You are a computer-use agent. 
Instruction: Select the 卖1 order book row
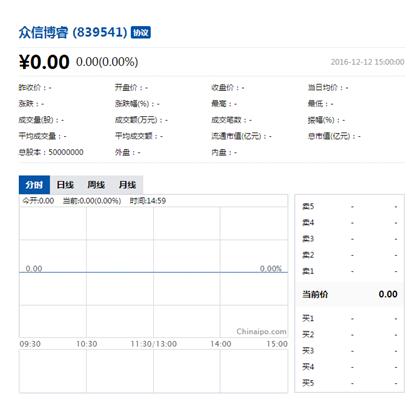pyautogui.click(x=349, y=271)
